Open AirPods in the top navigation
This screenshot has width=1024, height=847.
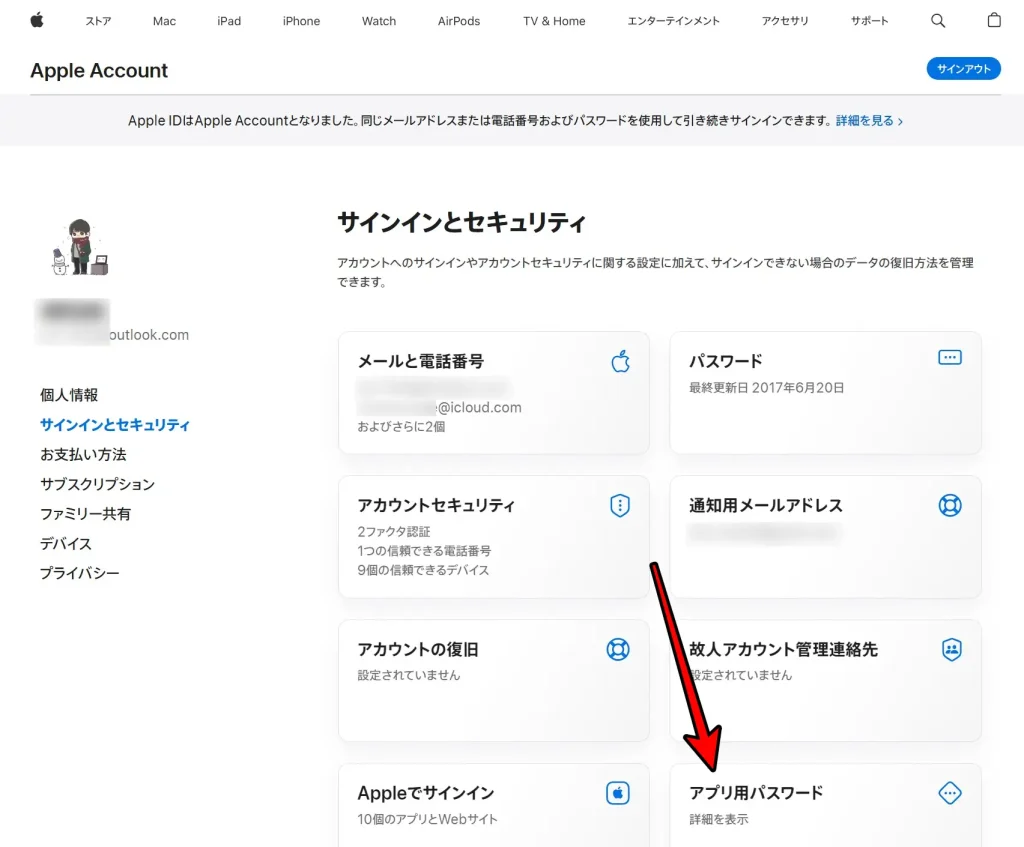tap(458, 21)
